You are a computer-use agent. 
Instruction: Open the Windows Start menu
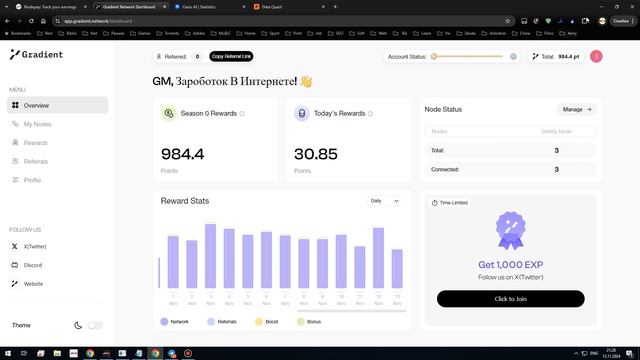coord(8,353)
